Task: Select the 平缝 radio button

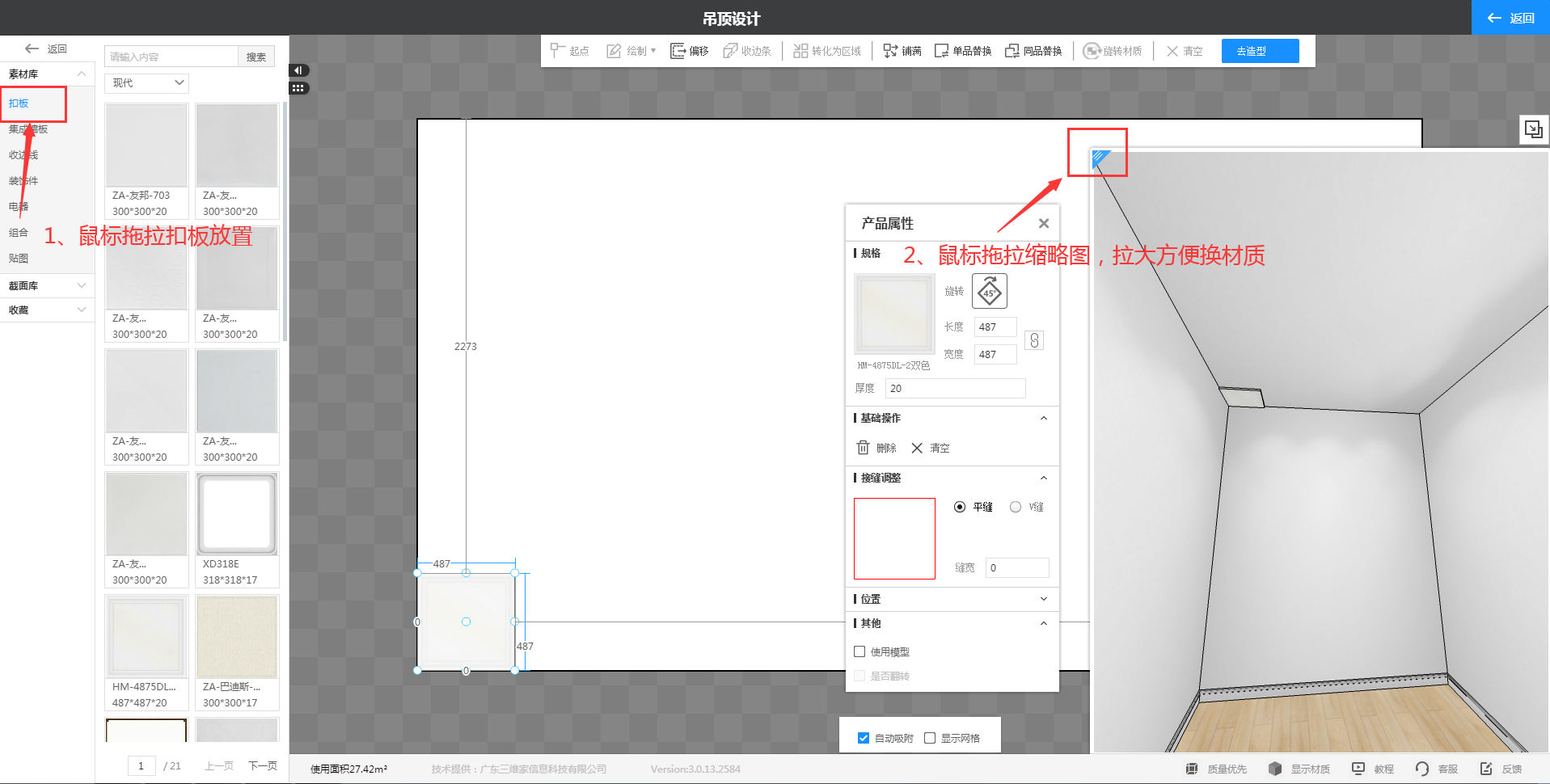Action: click(960, 508)
